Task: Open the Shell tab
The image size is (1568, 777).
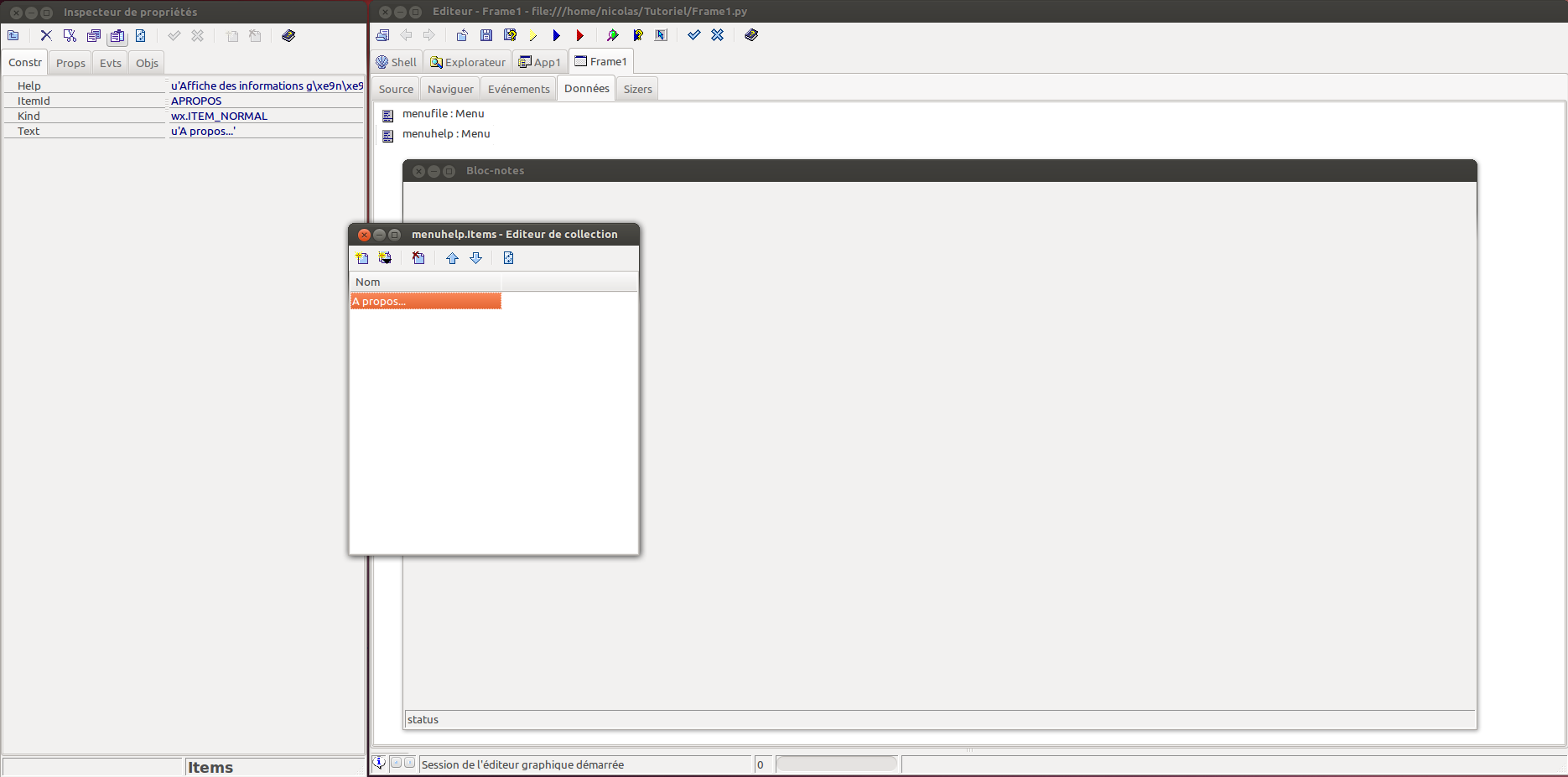Action: [x=396, y=61]
